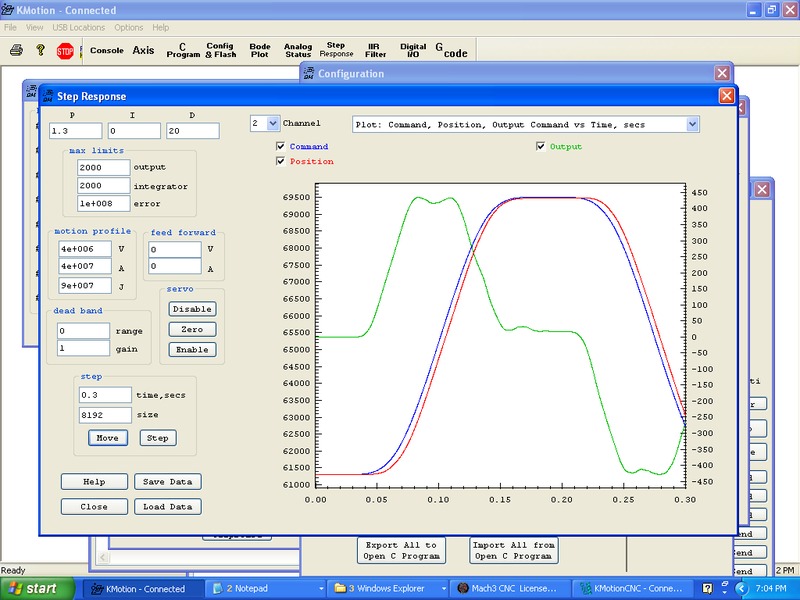Open the G code toolbar item

[x=450, y=50]
